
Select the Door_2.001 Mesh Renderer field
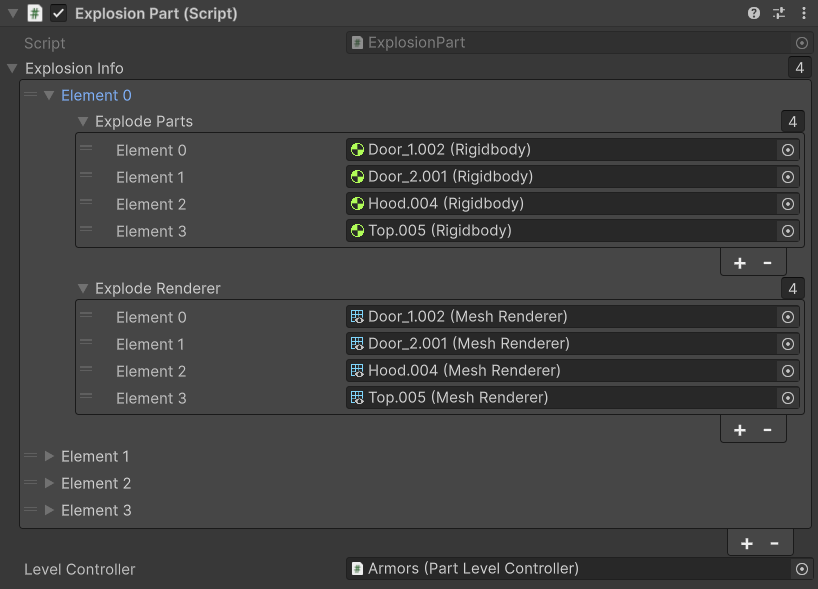(560, 344)
